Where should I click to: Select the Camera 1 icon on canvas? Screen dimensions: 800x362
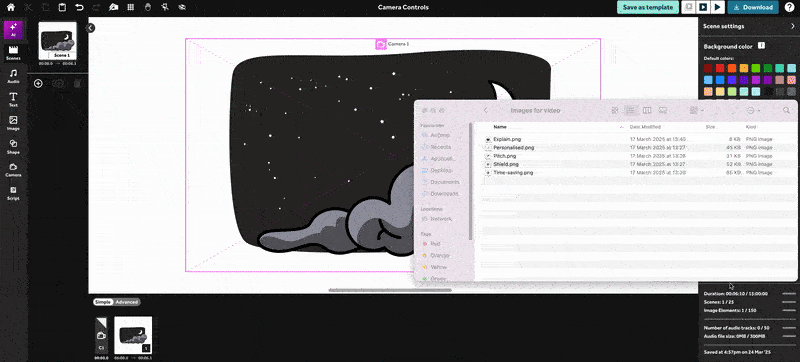tap(381, 44)
